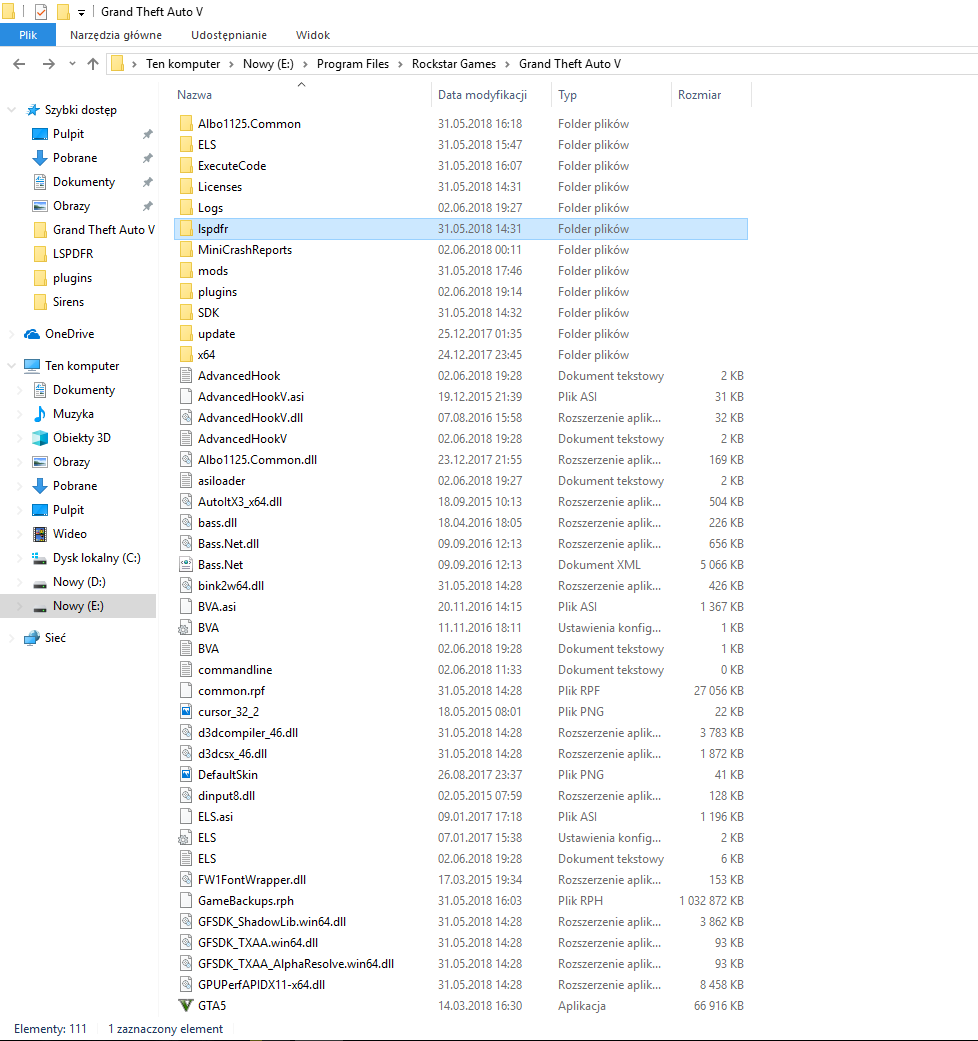
Task: Select the AdvancedHookV.asi file icon
Action: click(187, 396)
